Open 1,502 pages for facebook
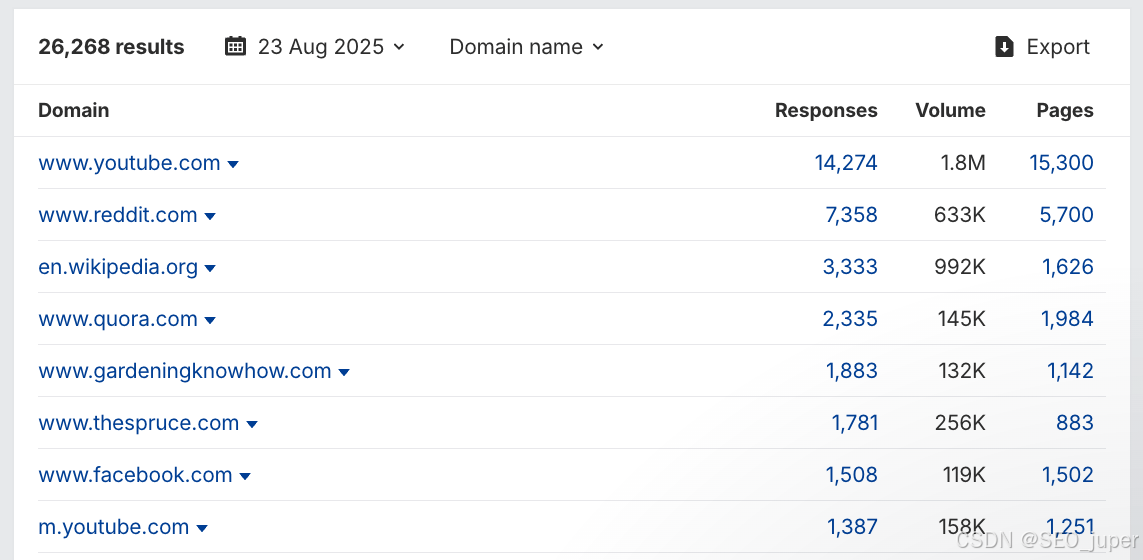 (x=1068, y=475)
